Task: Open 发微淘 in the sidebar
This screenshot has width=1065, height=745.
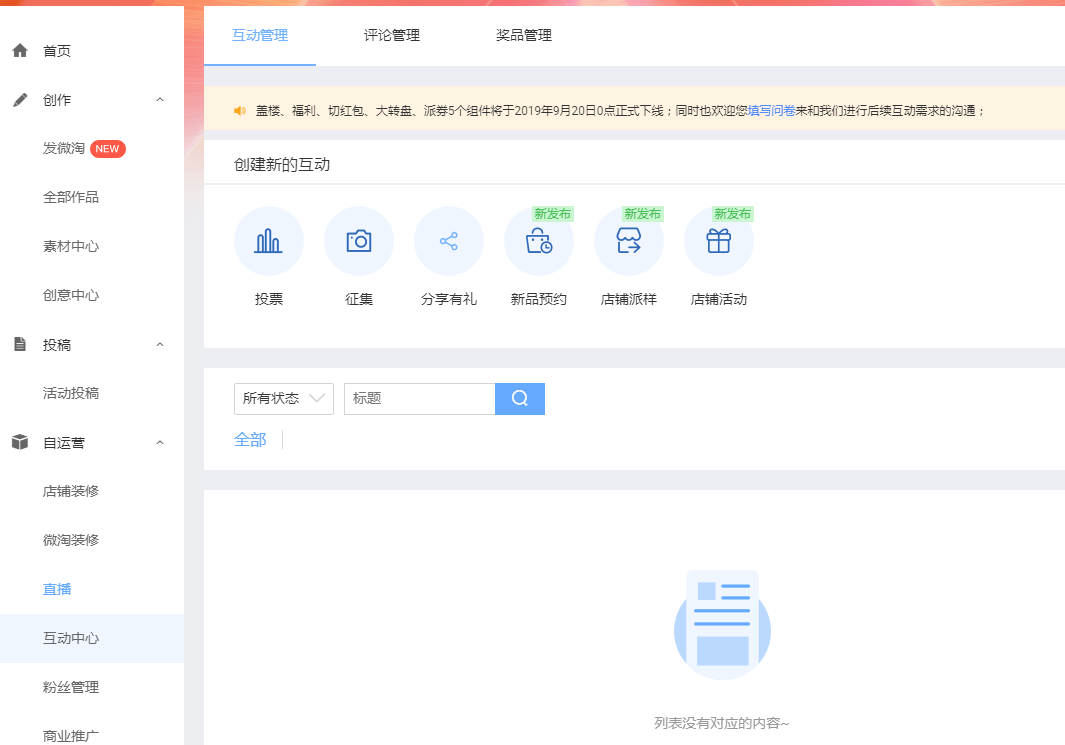Action: coord(63,149)
